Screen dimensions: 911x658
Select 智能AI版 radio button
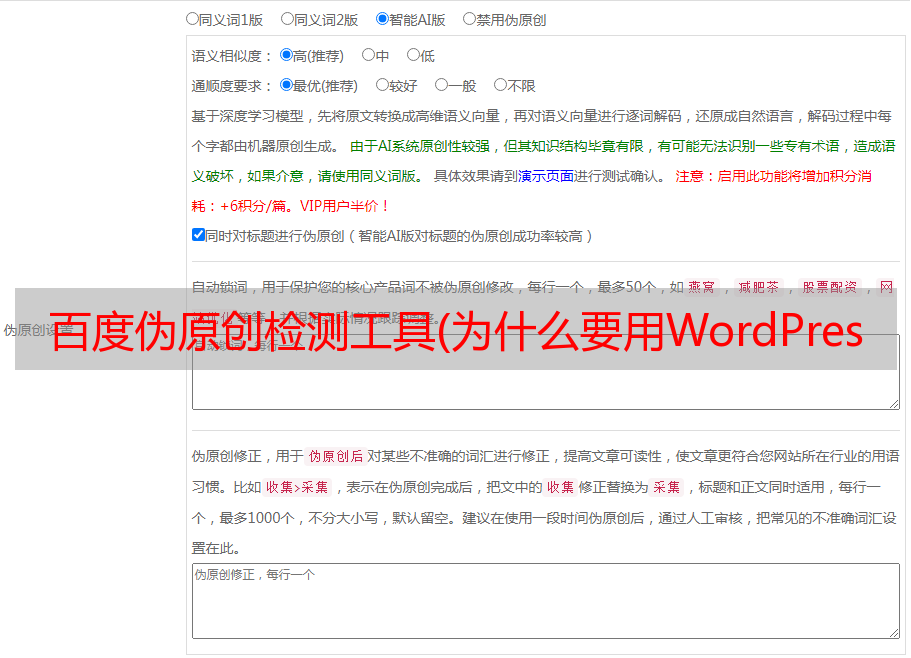[x=382, y=18]
